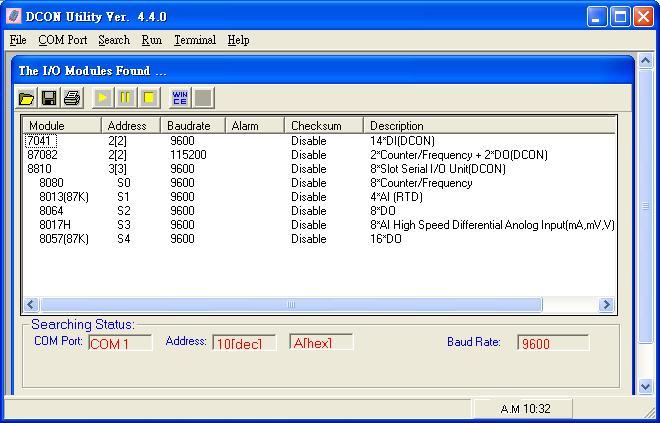660x423 pixels.
Task: Click the window's vertical scroll up arrow
Action: pyautogui.click(x=645, y=61)
